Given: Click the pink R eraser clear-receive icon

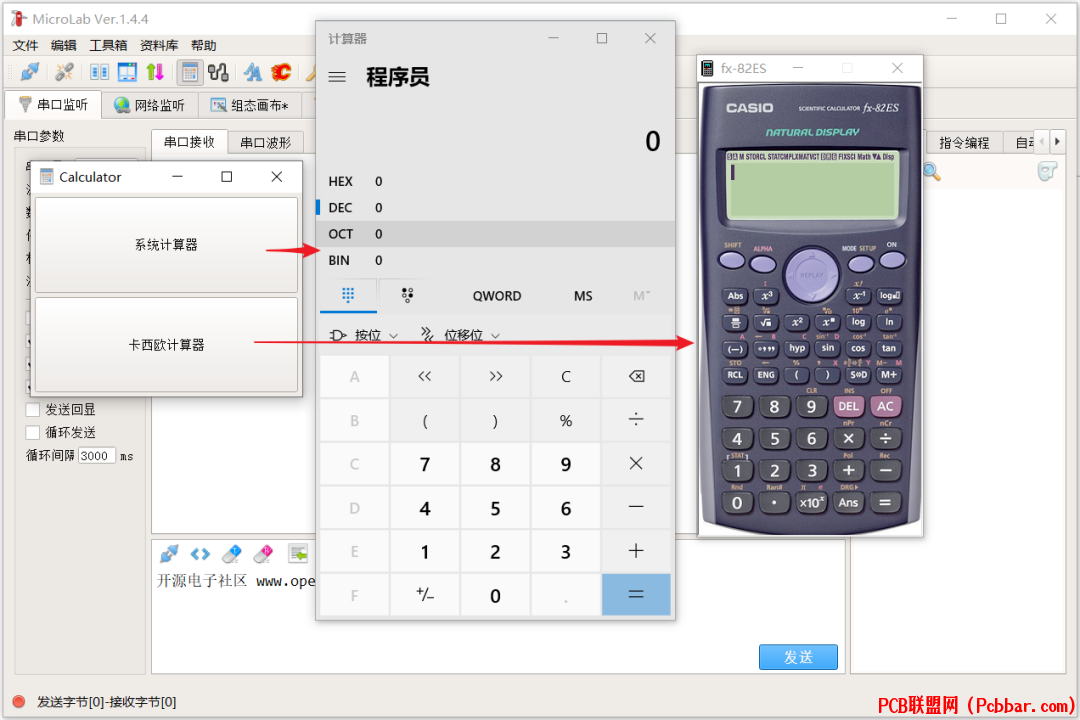Looking at the screenshot, I should [x=264, y=553].
